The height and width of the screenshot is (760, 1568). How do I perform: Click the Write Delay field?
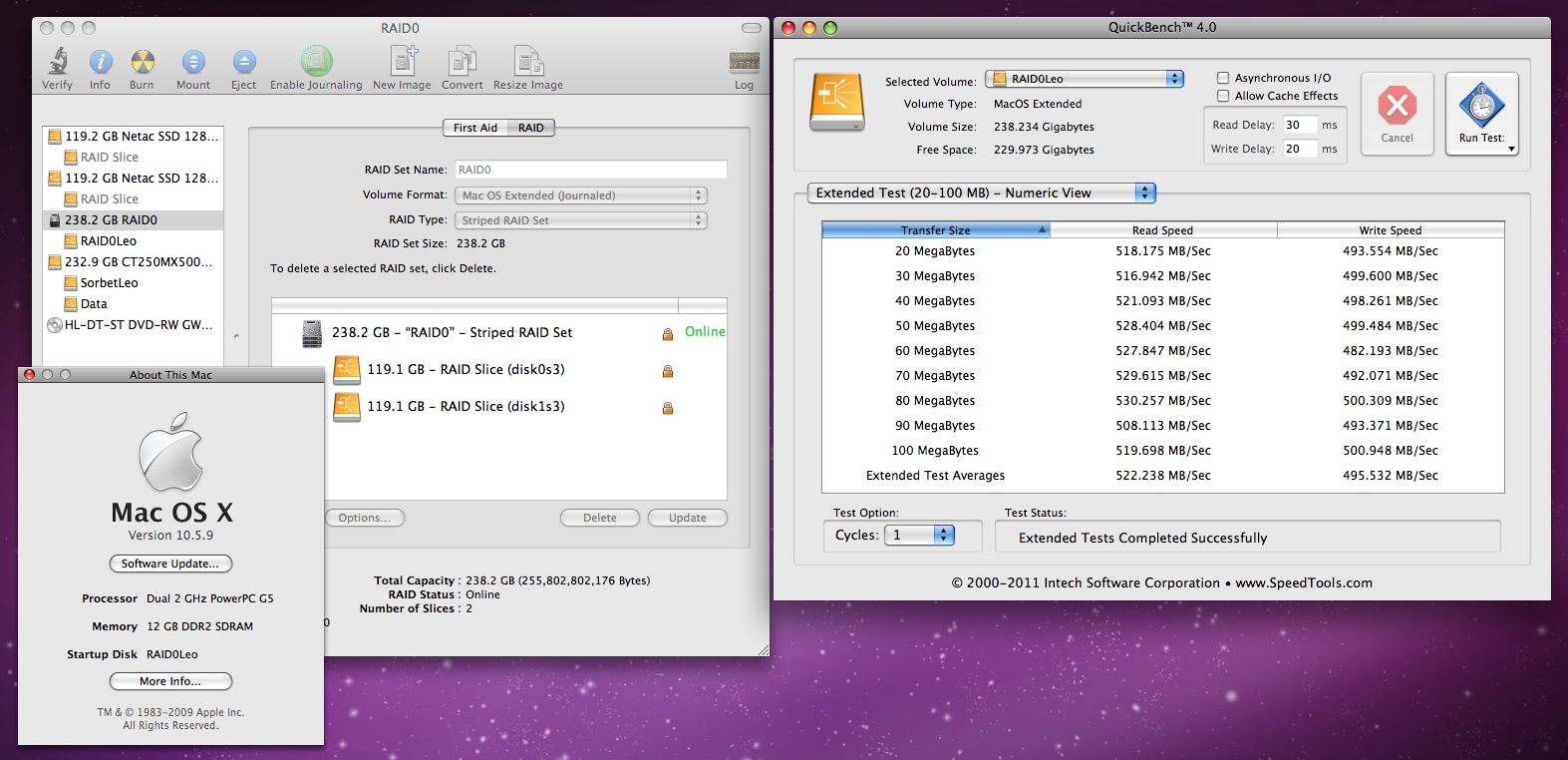[1300, 149]
